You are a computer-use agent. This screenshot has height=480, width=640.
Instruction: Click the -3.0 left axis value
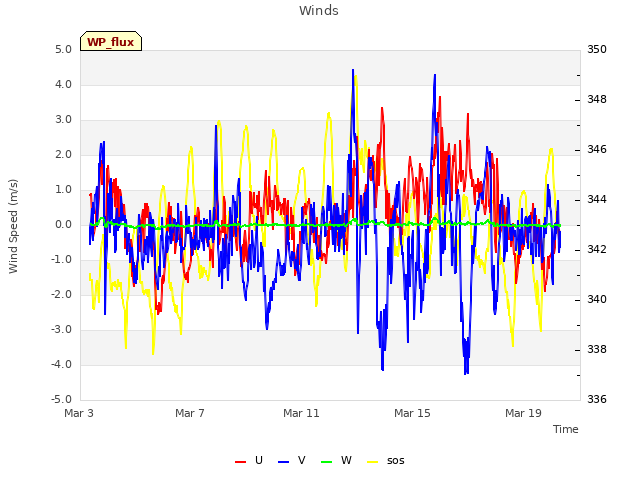pyautogui.click(x=62, y=330)
